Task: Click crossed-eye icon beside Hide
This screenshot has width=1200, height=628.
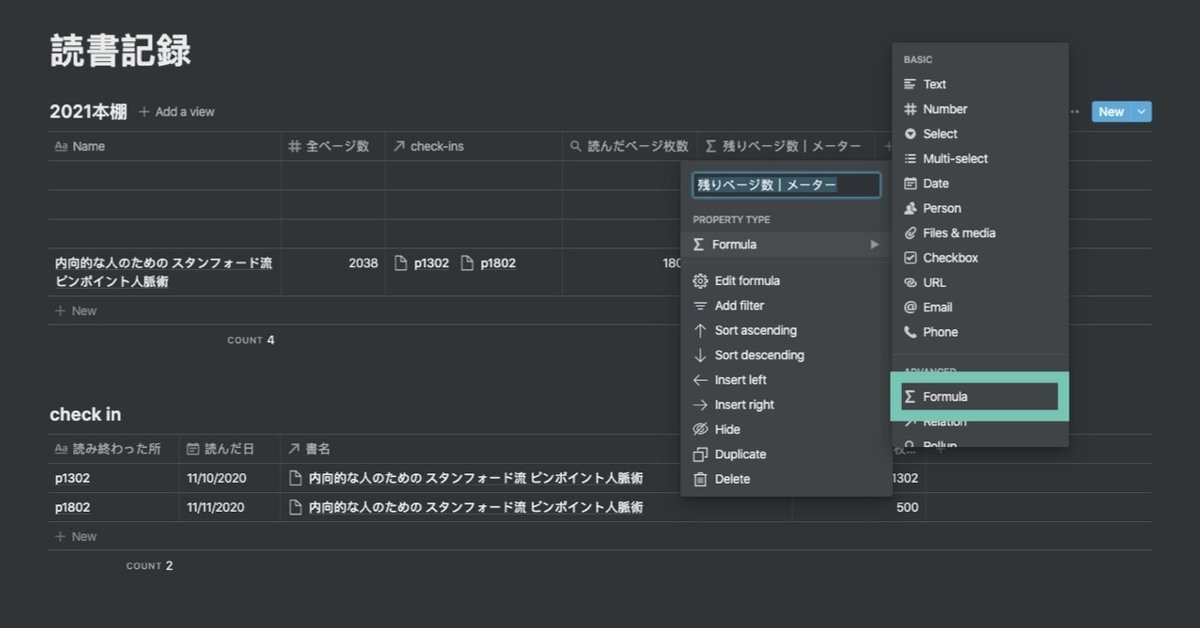Action: click(x=700, y=430)
